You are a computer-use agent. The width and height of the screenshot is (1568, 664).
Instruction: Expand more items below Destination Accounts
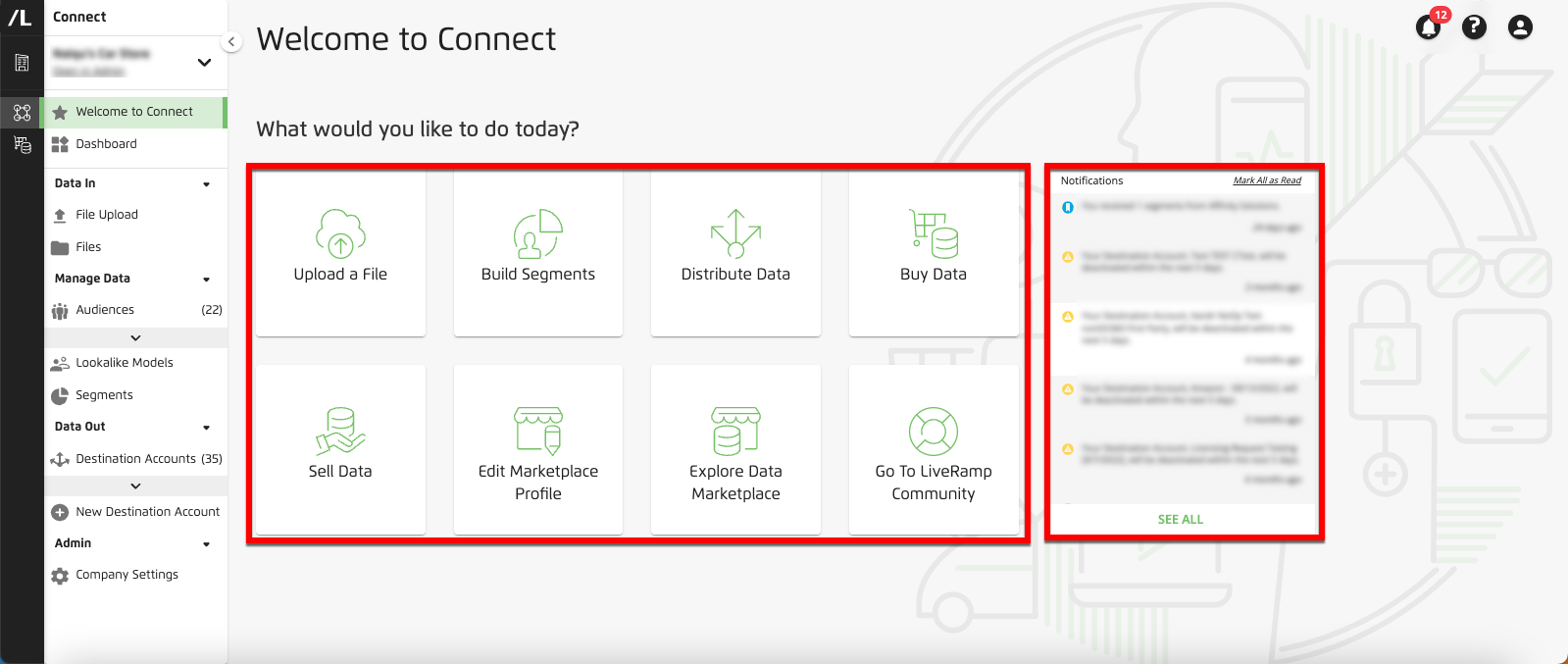135,485
